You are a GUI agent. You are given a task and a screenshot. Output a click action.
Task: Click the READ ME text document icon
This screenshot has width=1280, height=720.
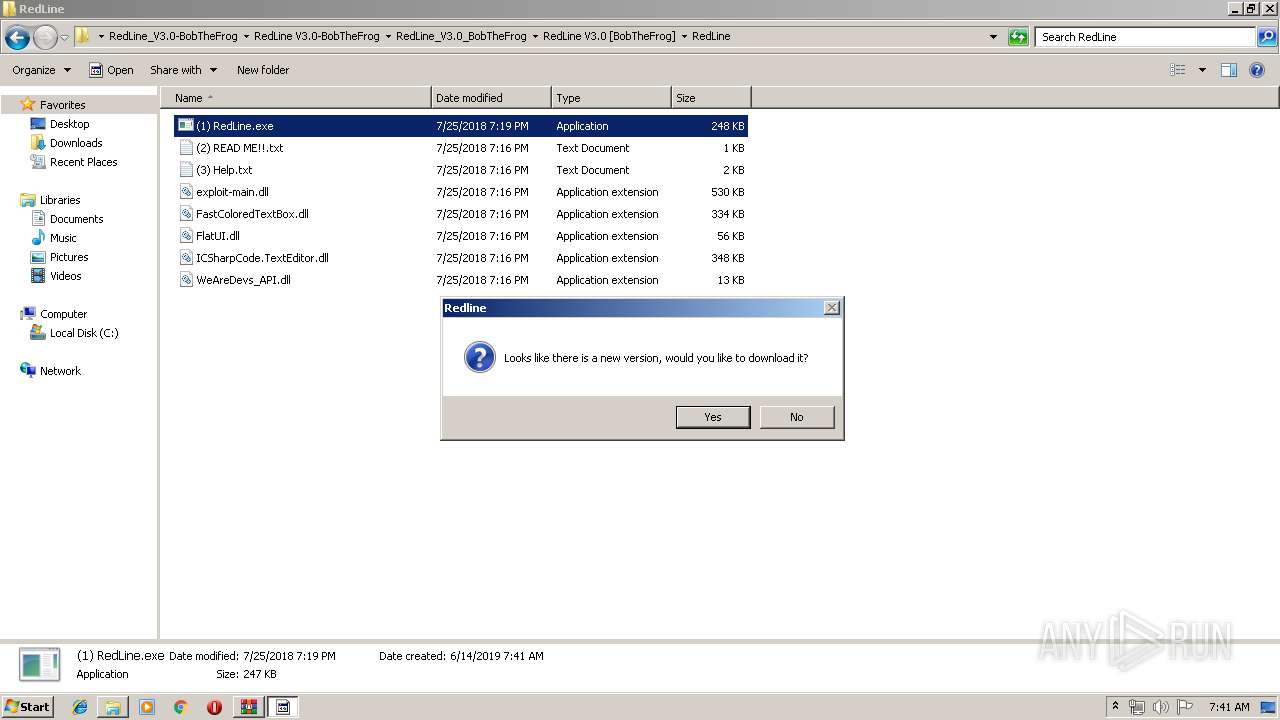tap(186, 148)
